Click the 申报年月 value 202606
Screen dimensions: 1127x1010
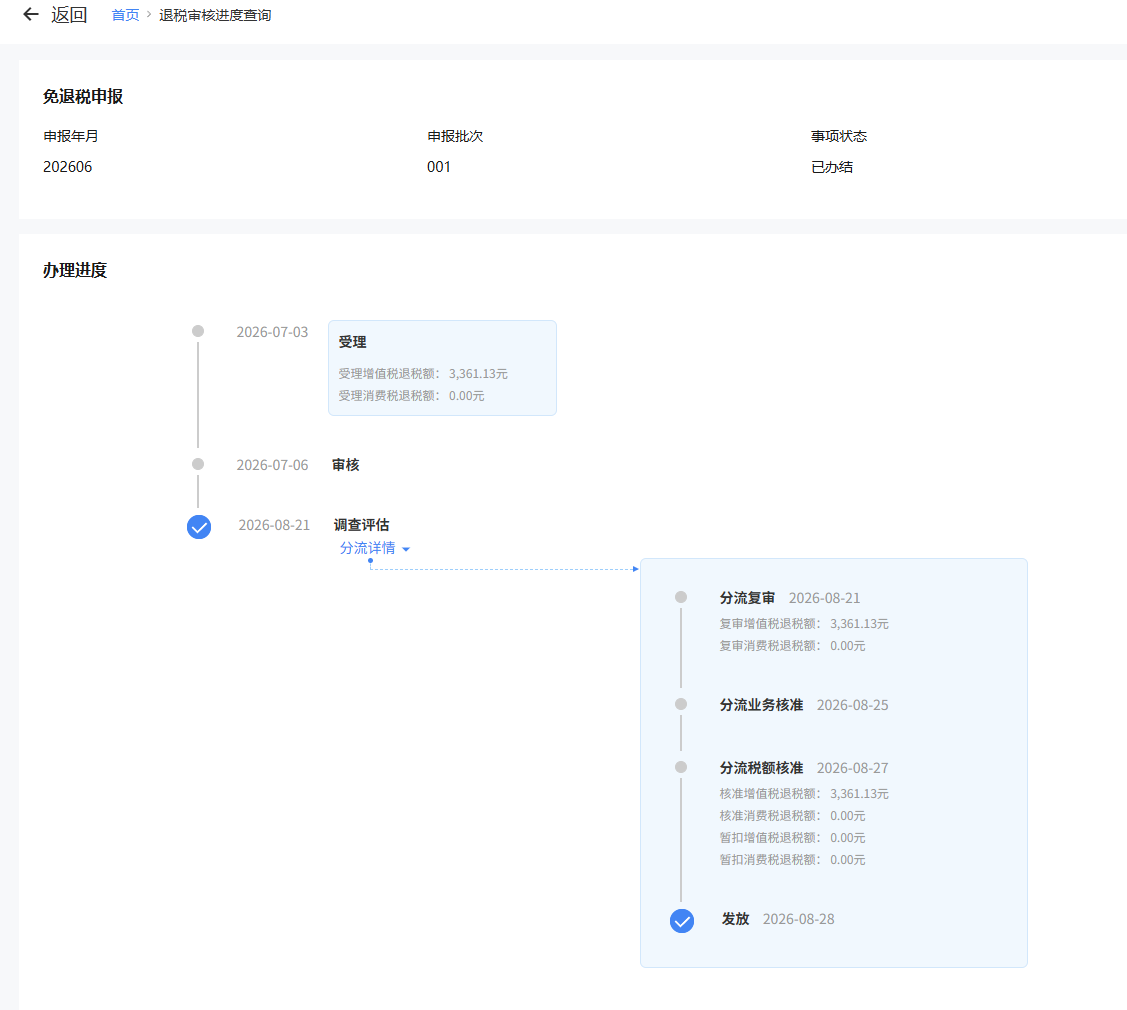tap(68, 167)
